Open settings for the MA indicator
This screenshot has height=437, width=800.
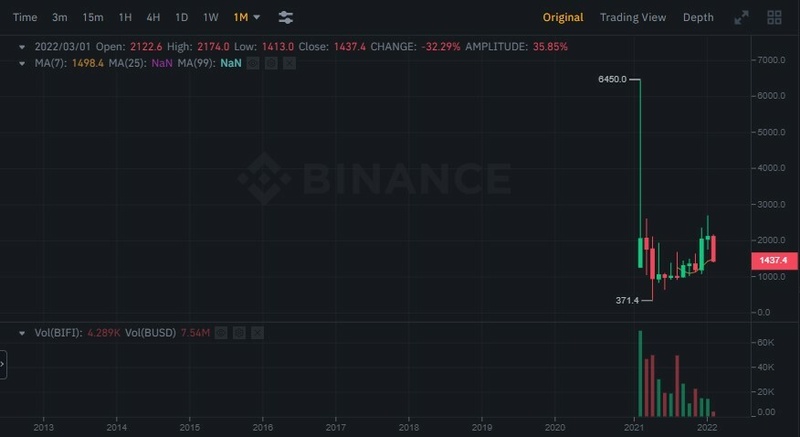(271, 63)
